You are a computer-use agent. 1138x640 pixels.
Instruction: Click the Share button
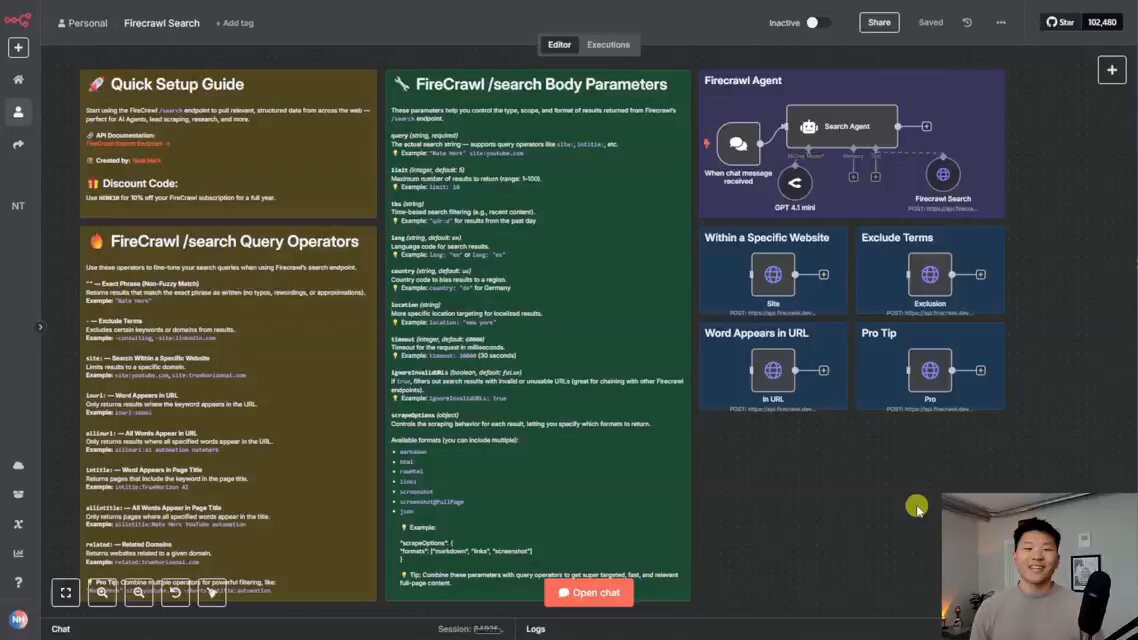[879, 22]
